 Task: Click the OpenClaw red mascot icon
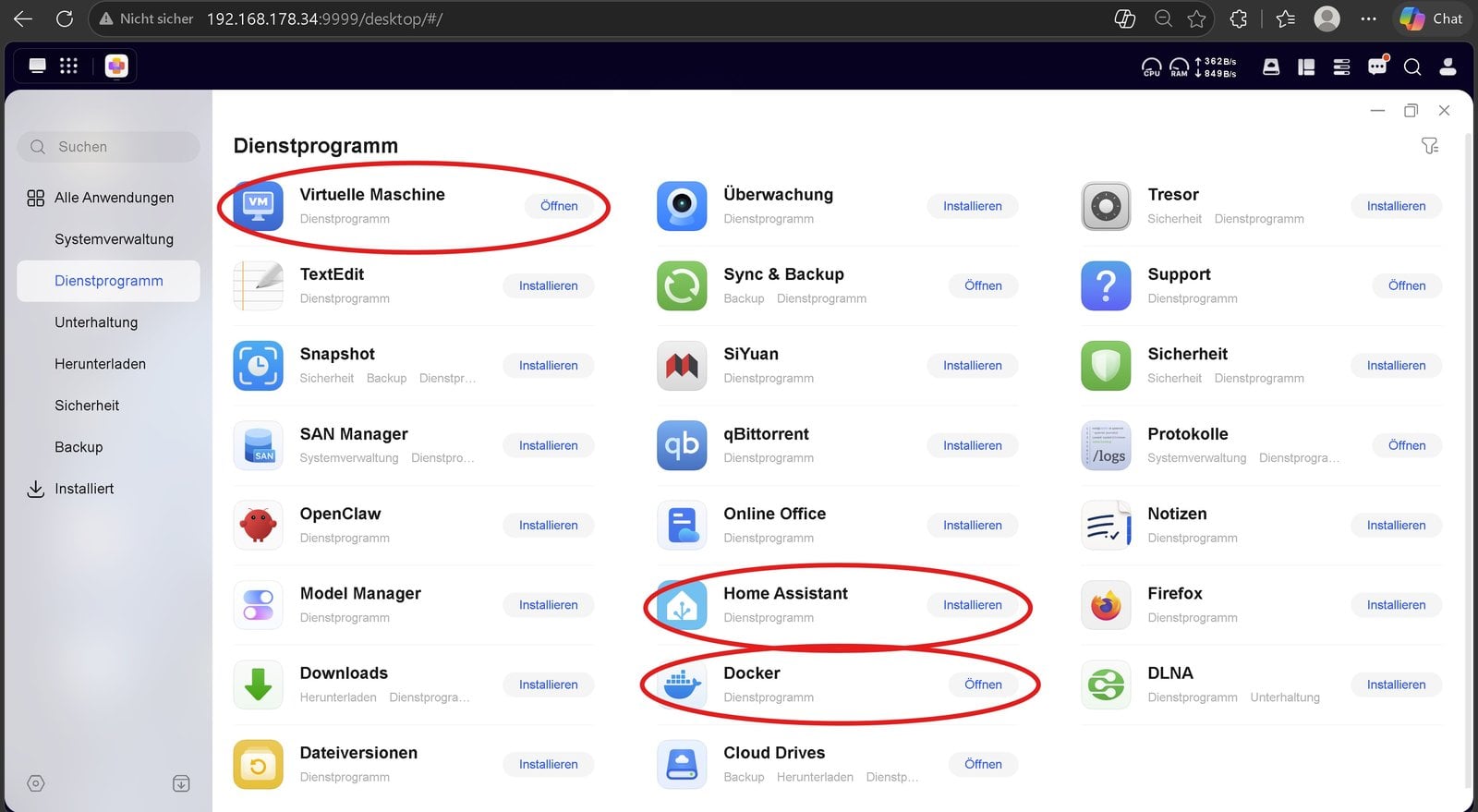258,525
